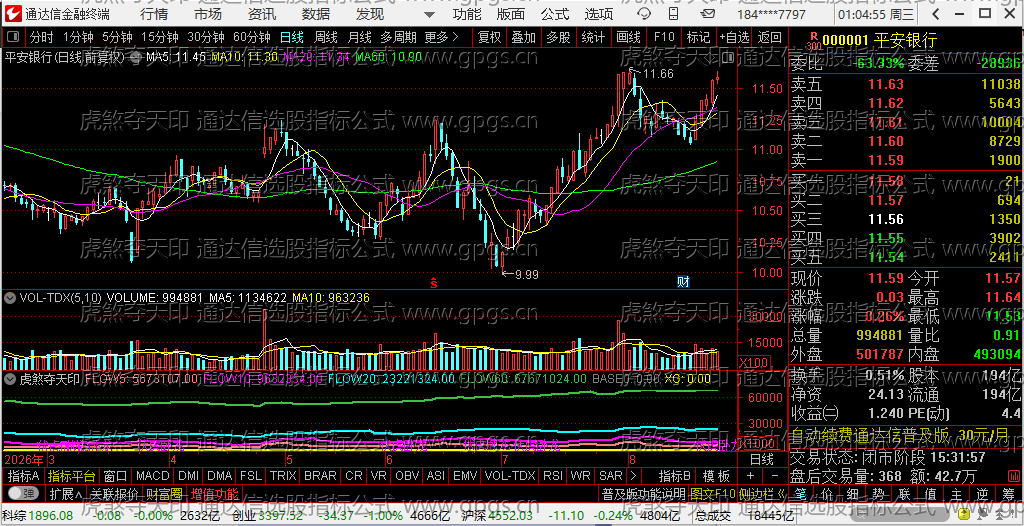Image resolution: width=1024 pixels, height=526 pixels.
Task: Click the 叠加 overlay button
Action: 524,37
